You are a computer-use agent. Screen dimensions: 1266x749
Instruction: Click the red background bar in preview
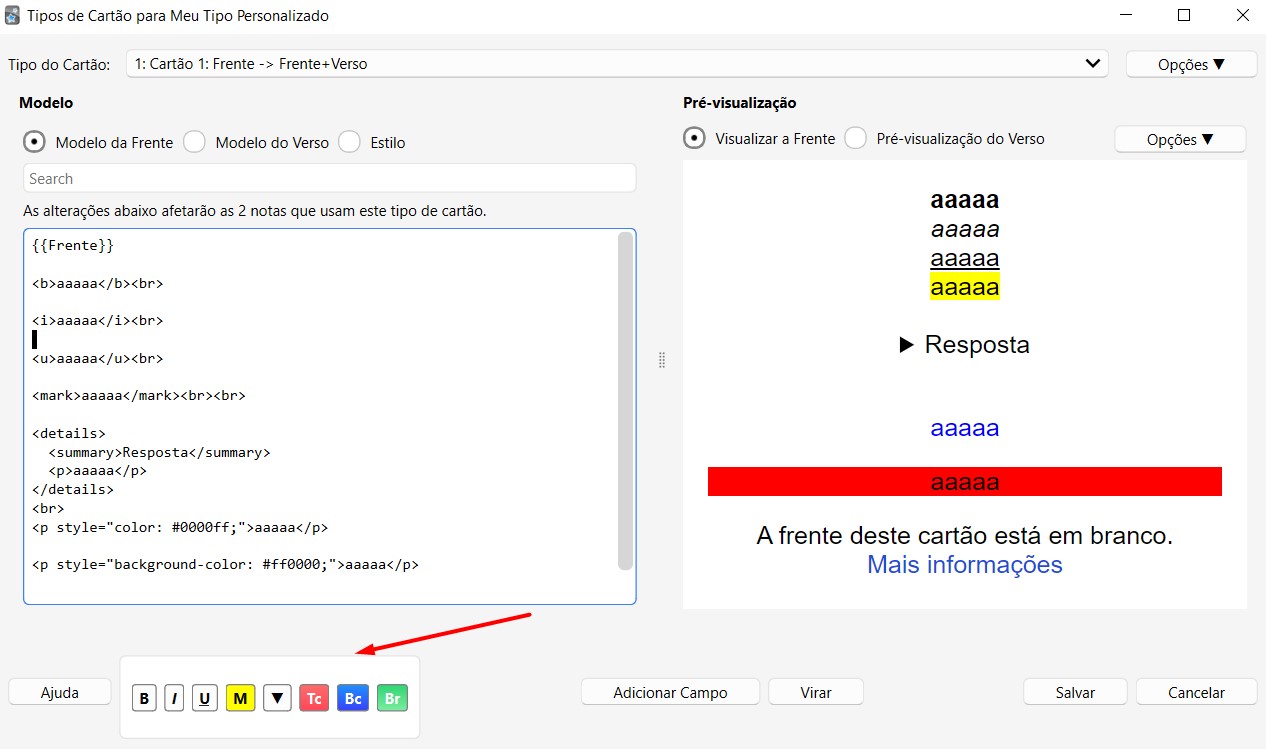point(800,482)
